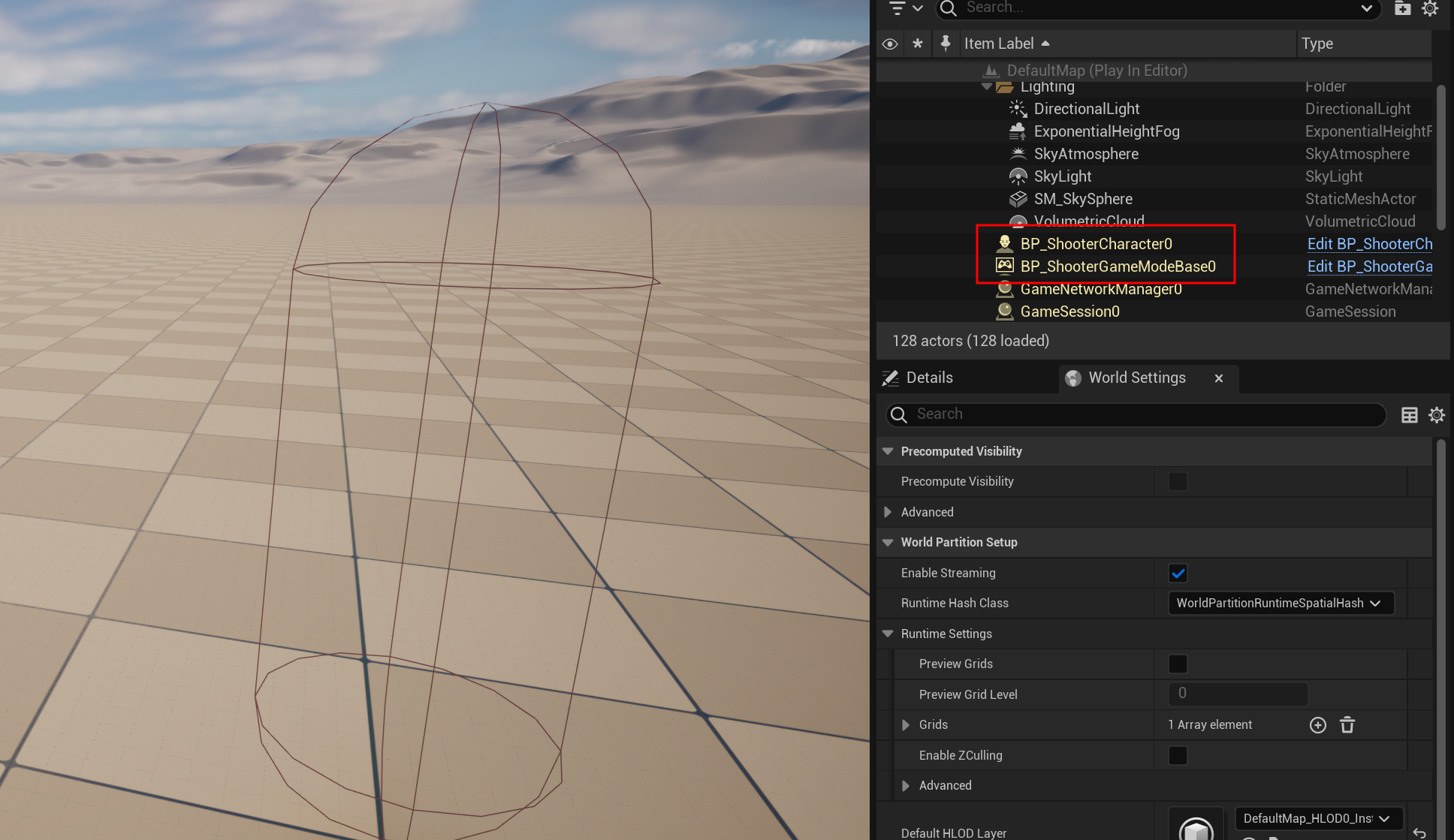Expand the Grids array property
Viewport: 1454px width, 840px height.
pos(906,725)
